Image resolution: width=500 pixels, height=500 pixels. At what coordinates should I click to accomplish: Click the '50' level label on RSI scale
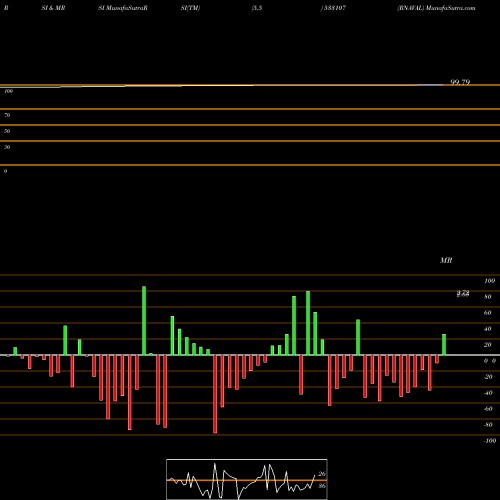tap(7, 131)
